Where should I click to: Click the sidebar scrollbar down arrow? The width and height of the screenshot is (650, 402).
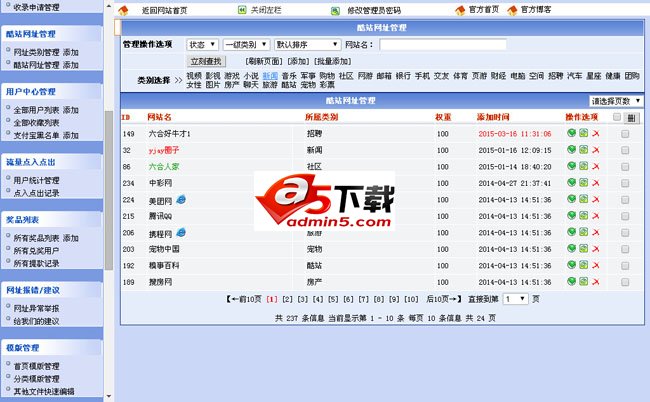tap(109, 396)
